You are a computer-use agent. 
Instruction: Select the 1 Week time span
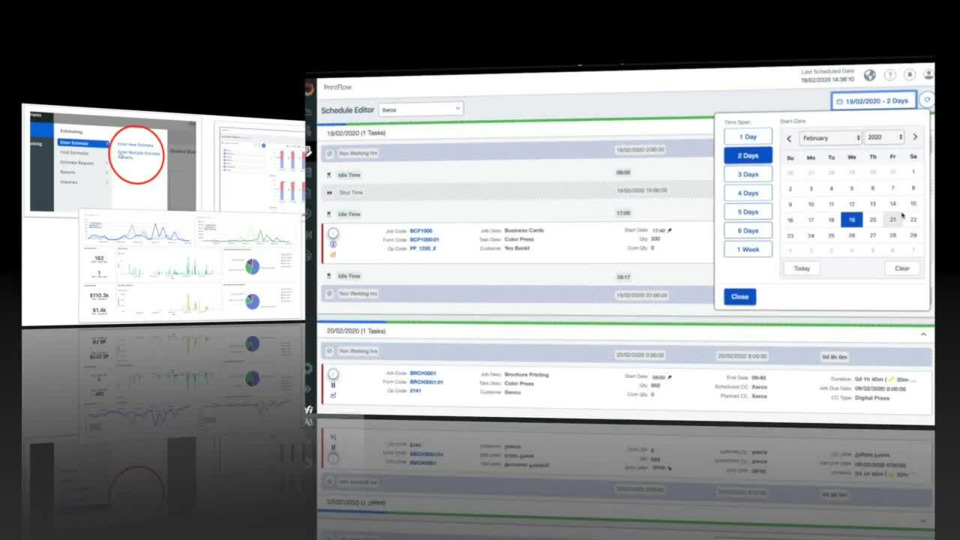[747, 249]
